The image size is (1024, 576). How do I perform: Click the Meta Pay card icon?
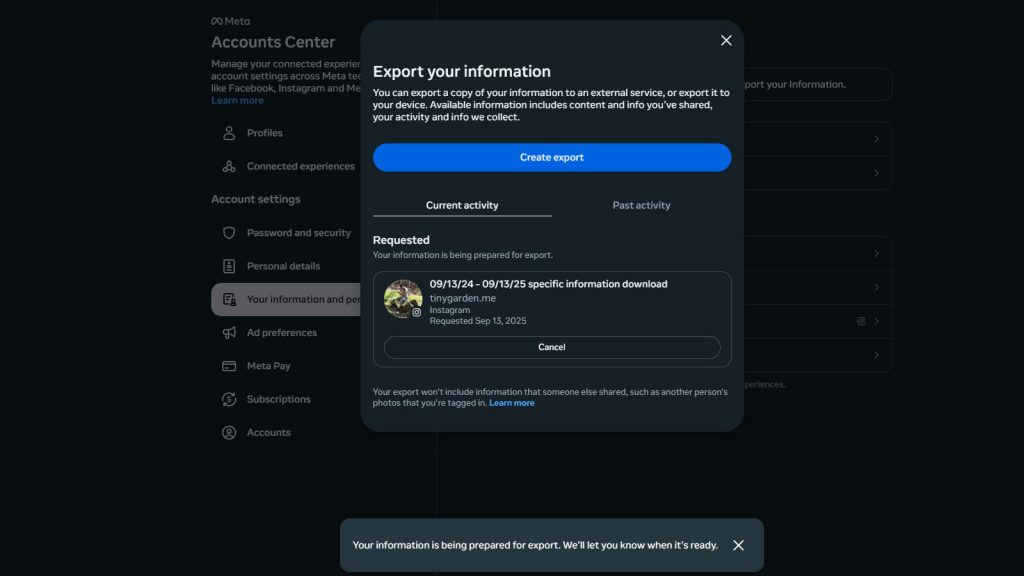click(229, 366)
